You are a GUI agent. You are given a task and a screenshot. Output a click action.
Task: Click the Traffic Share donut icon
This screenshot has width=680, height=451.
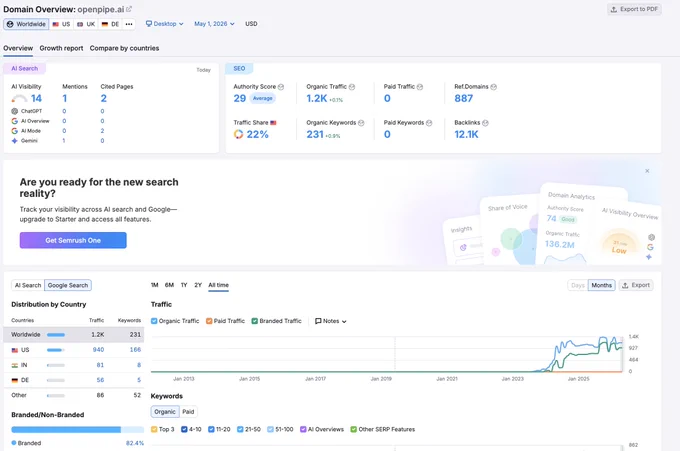pos(239,134)
